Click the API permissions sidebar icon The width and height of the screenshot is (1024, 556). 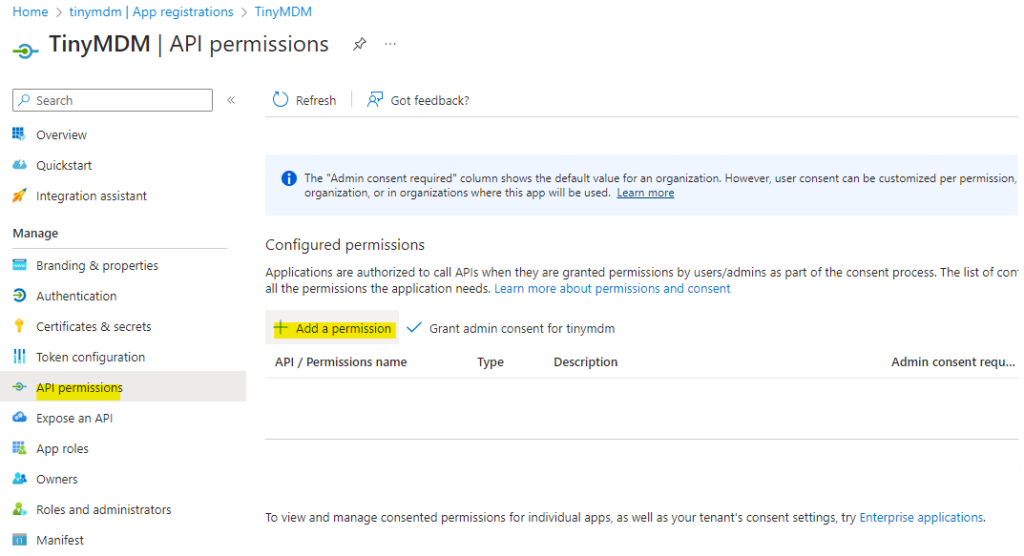[x=19, y=387]
